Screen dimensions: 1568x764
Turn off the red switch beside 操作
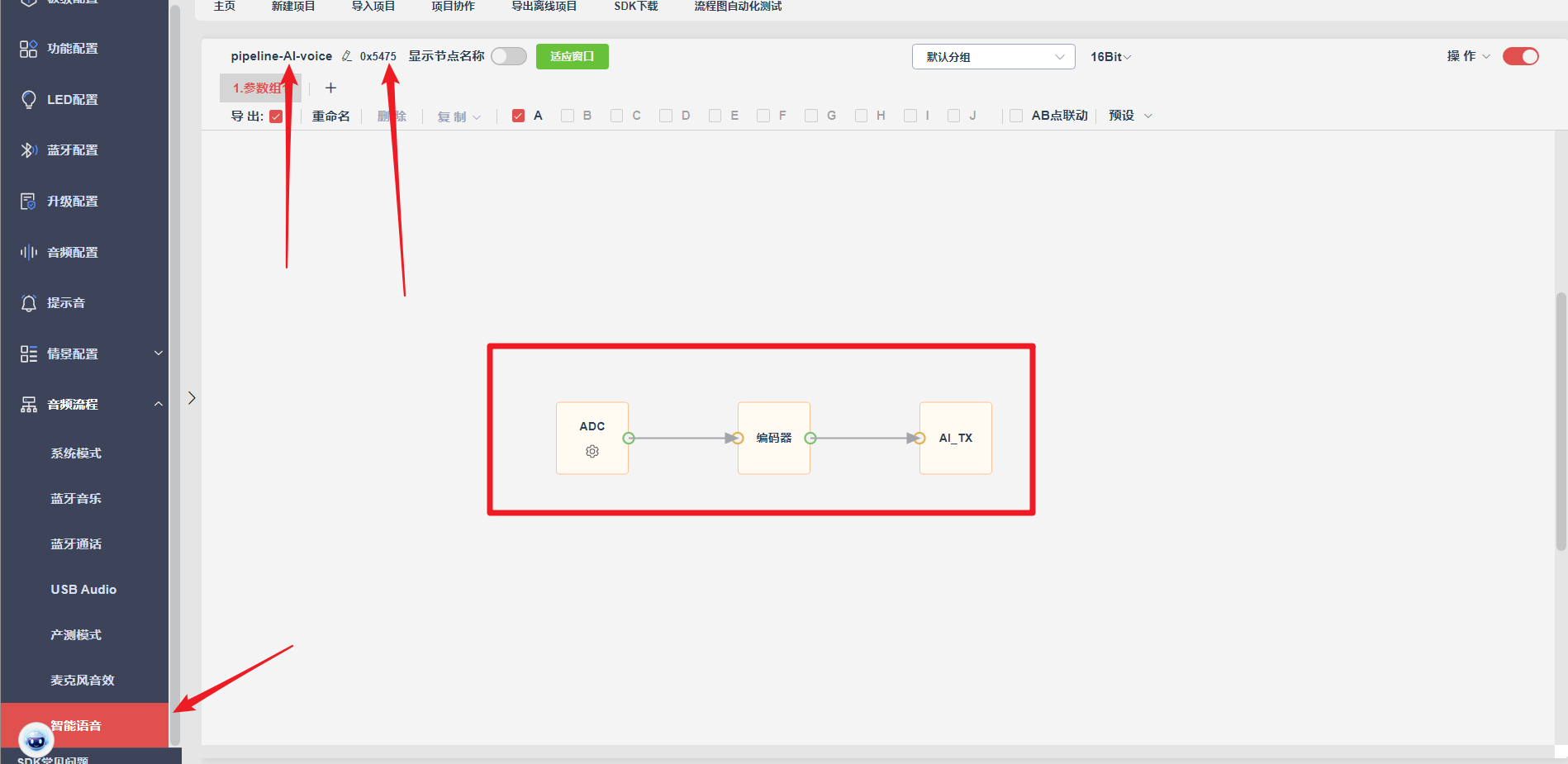click(x=1521, y=56)
